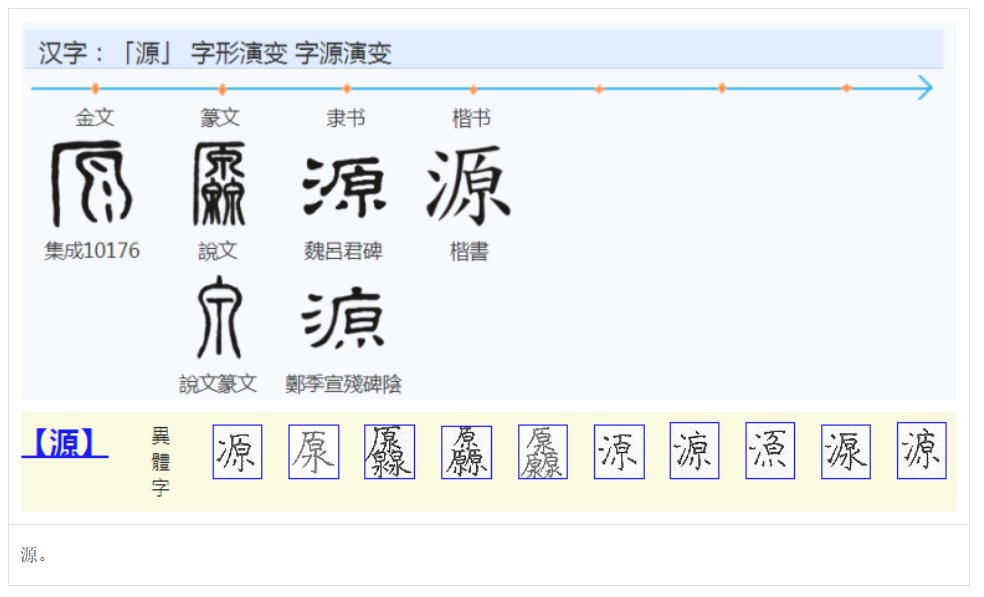Switch to the 金文 stage label
This screenshot has height=597, width=984.
coord(96,117)
